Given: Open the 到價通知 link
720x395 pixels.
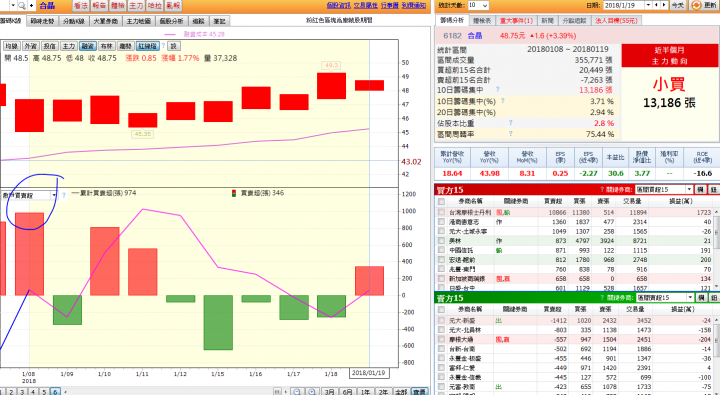Looking at the screenshot, I should tap(414, 5).
